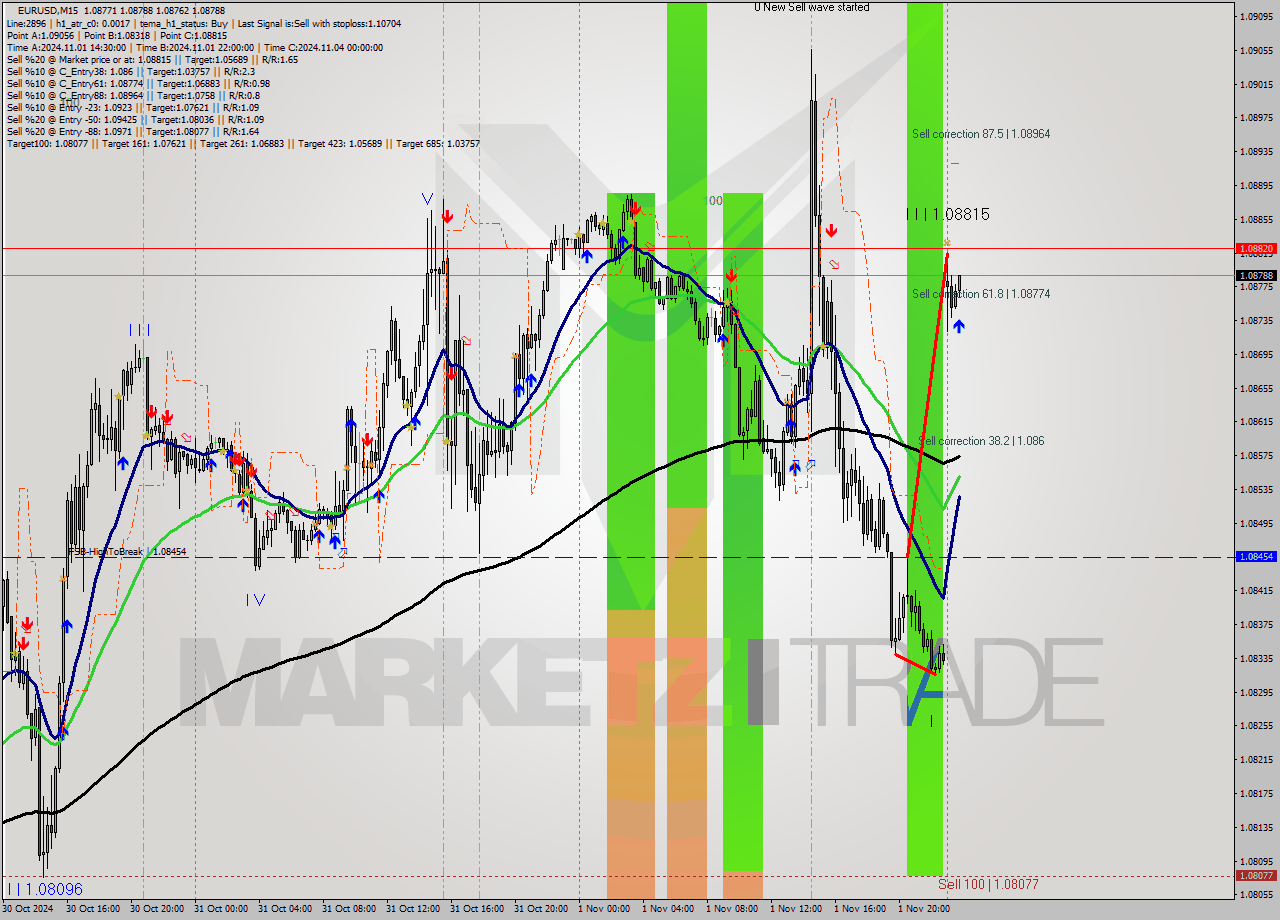Select the '31 Oct 00:00' time axis label
This screenshot has width=1280, height=920.
221,909
